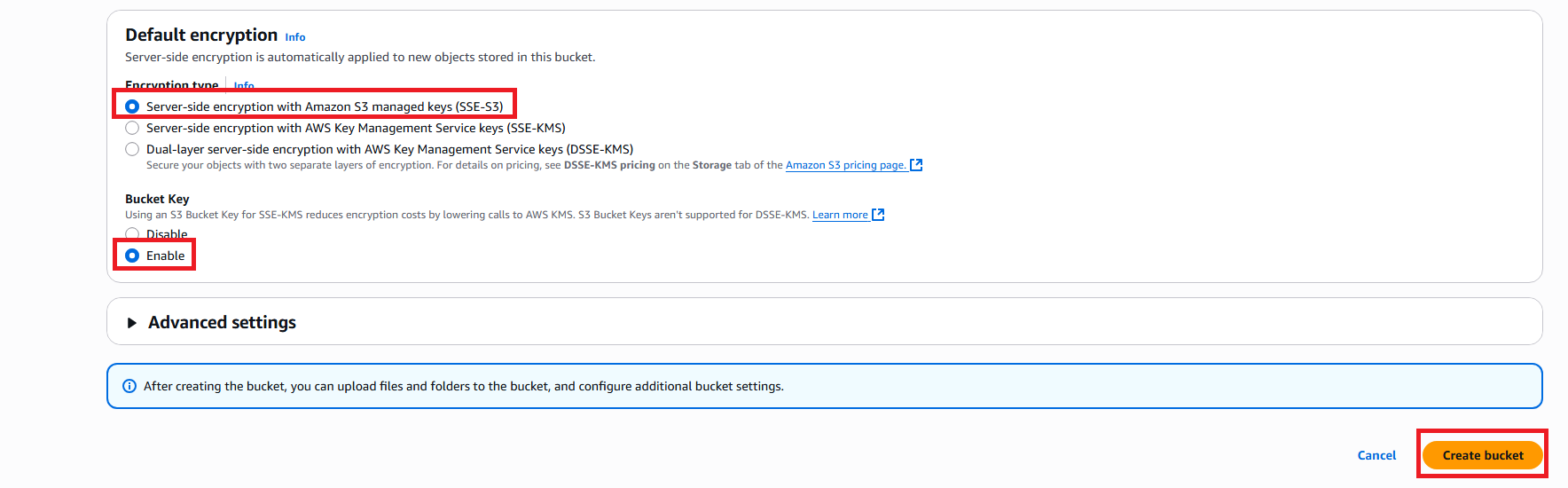Select Enable for Bucket Key
Screen dimensions: 1568x488
(132, 256)
